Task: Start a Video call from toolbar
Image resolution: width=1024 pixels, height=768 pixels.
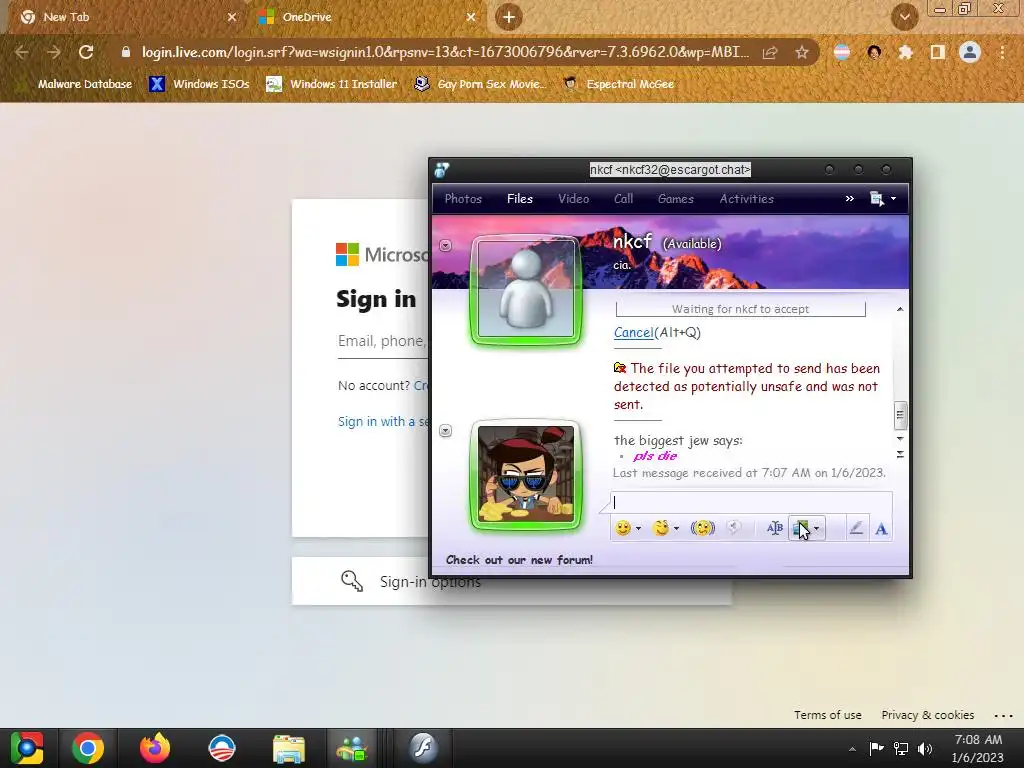Action: click(x=573, y=199)
